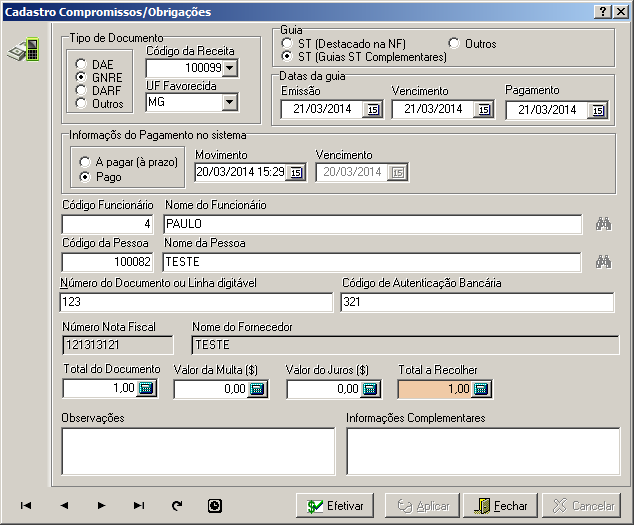Click the Efetivar button
This screenshot has width=634, height=525.
[335, 506]
